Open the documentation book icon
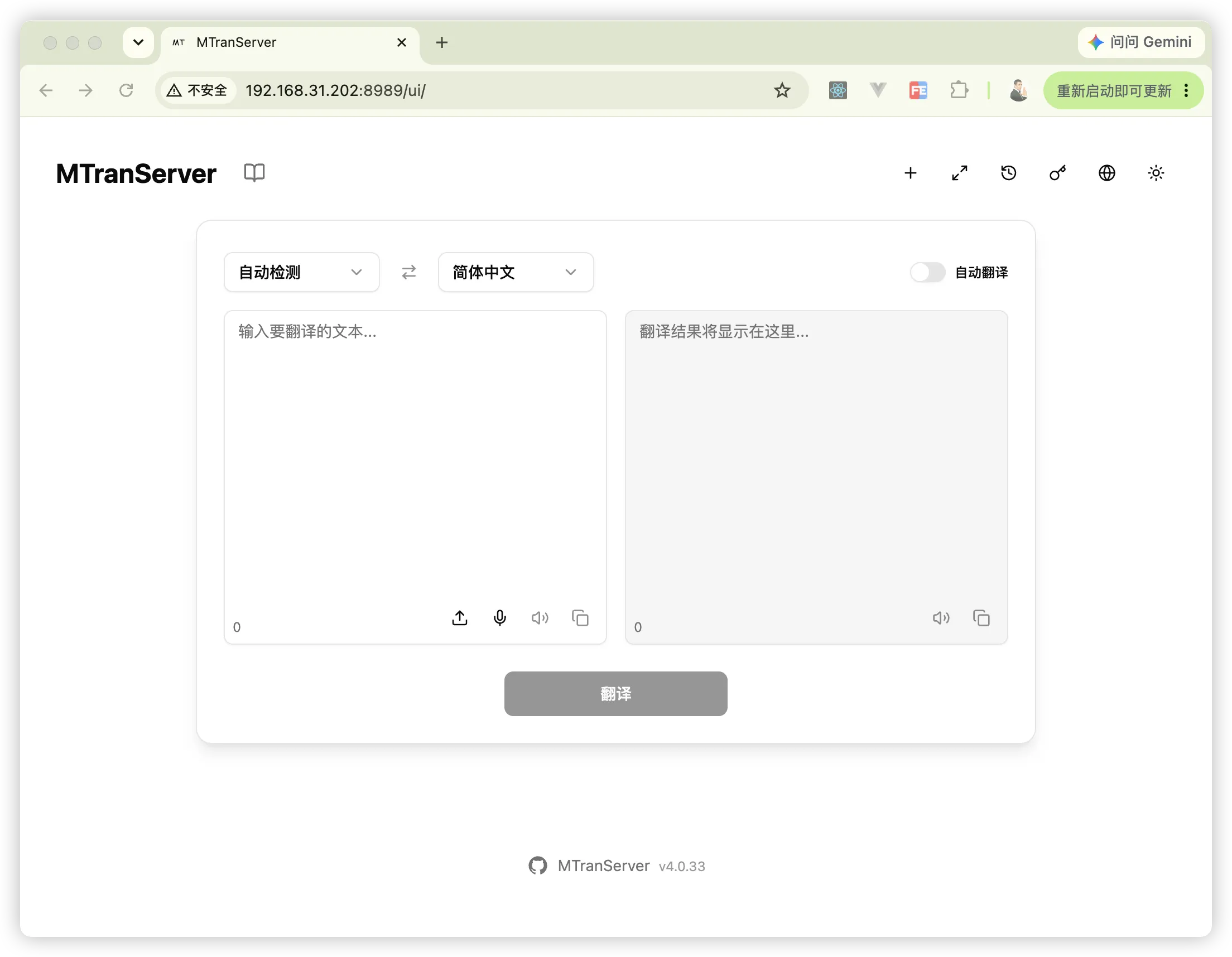The width and height of the screenshot is (1232, 957). (x=254, y=172)
